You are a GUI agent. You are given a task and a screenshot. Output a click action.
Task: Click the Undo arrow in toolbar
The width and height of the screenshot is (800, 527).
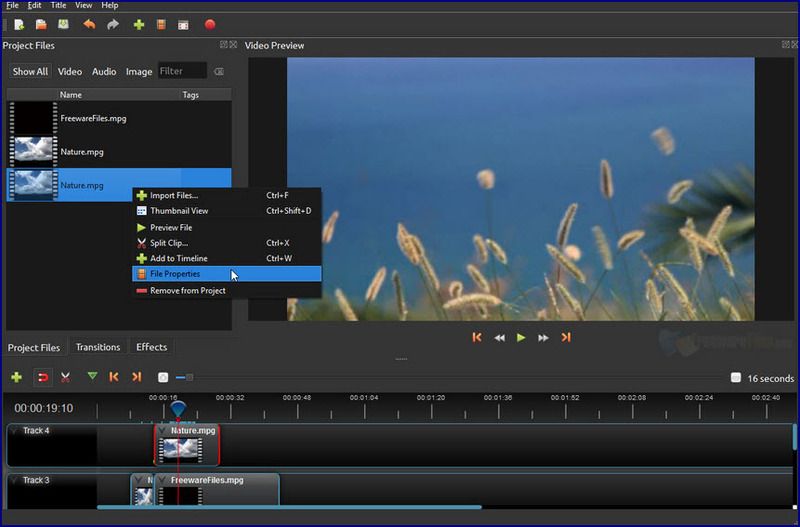click(89, 24)
